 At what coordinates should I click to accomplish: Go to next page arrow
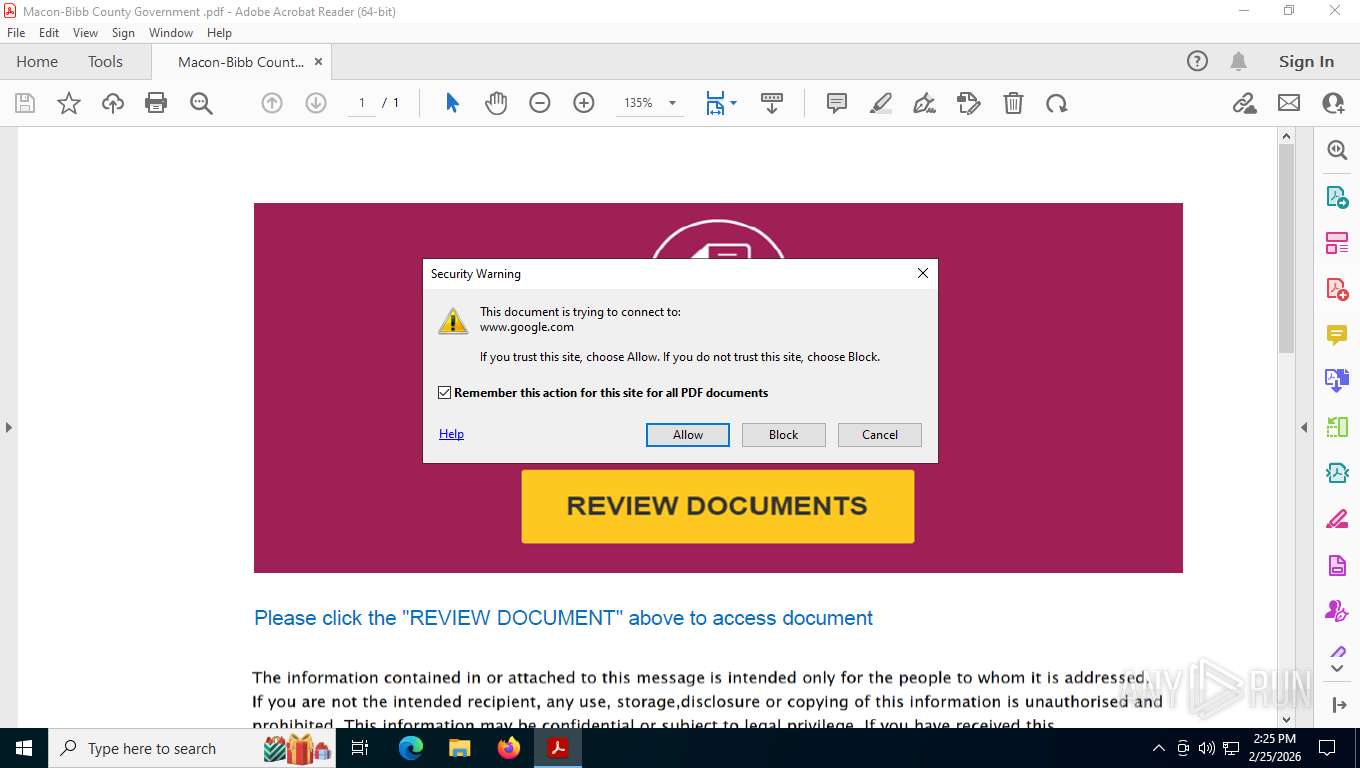click(x=316, y=103)
